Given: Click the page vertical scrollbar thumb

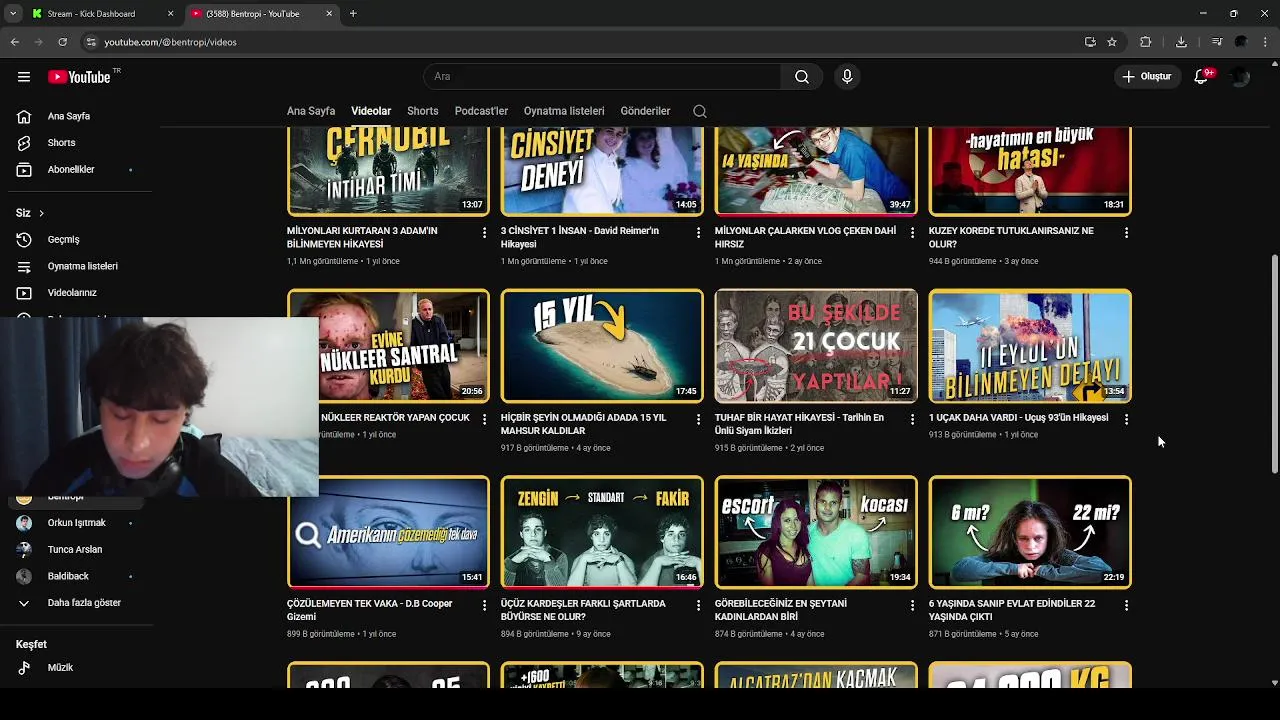Looking at the screenshot, I should tap(1274, 365).
